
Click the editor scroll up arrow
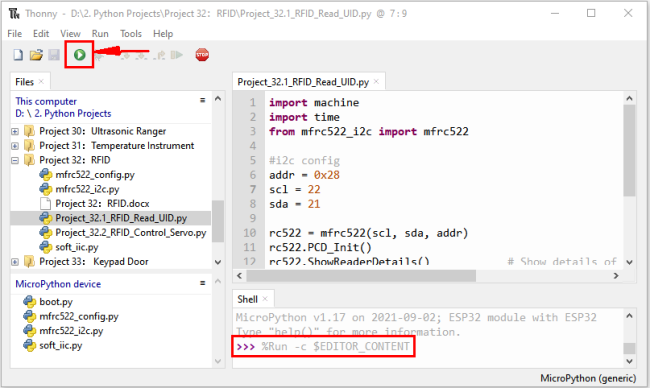(629, 98)
